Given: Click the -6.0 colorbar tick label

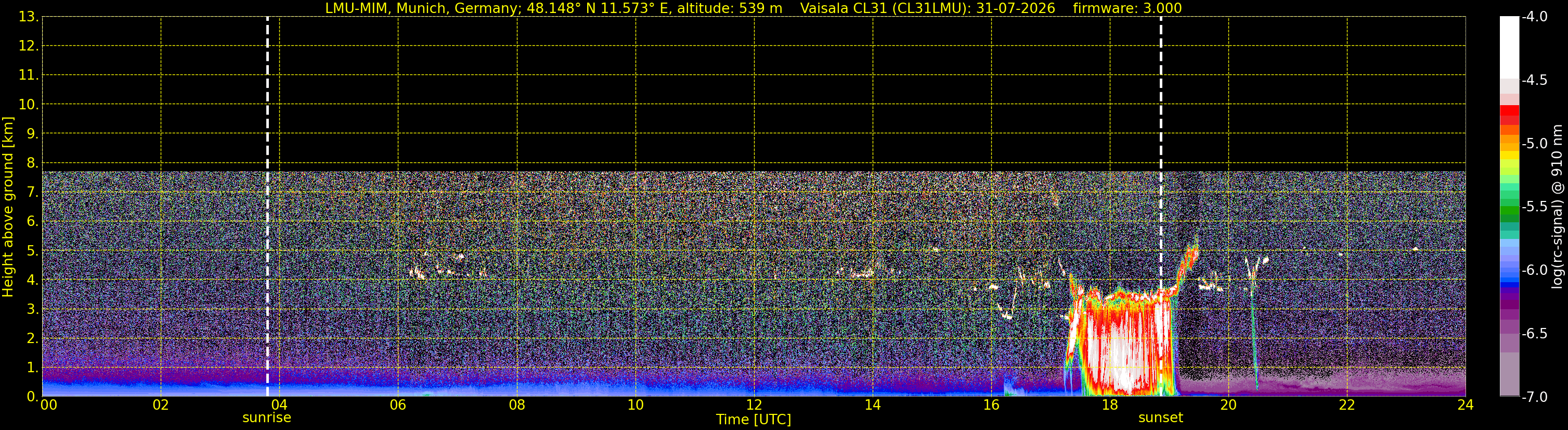Looking at the screenshot, I should (1534, 270).
